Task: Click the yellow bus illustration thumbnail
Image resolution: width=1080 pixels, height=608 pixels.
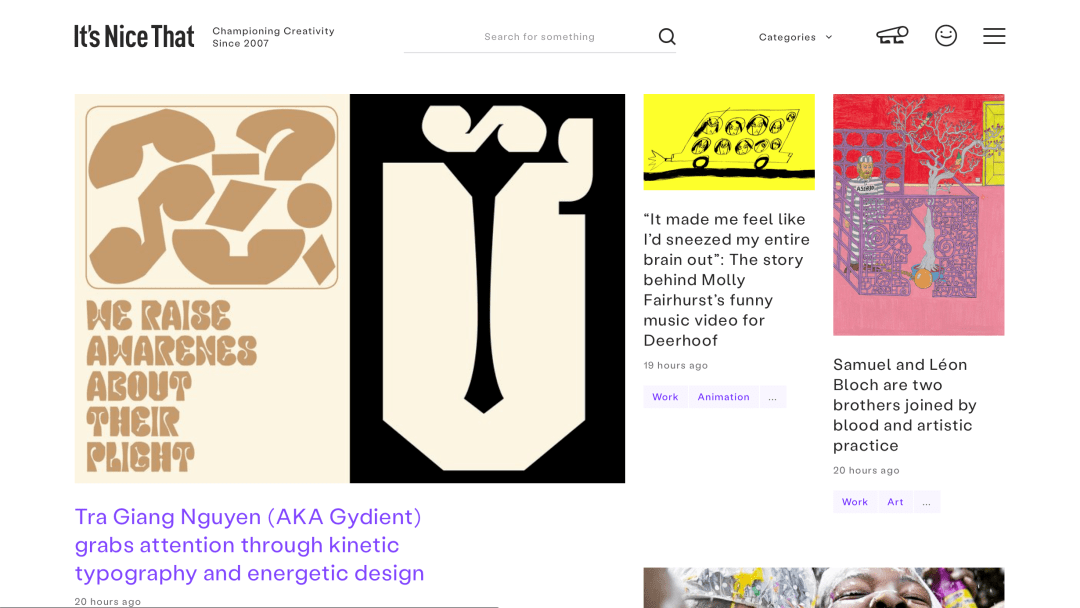Action: (x=729, y=142)
